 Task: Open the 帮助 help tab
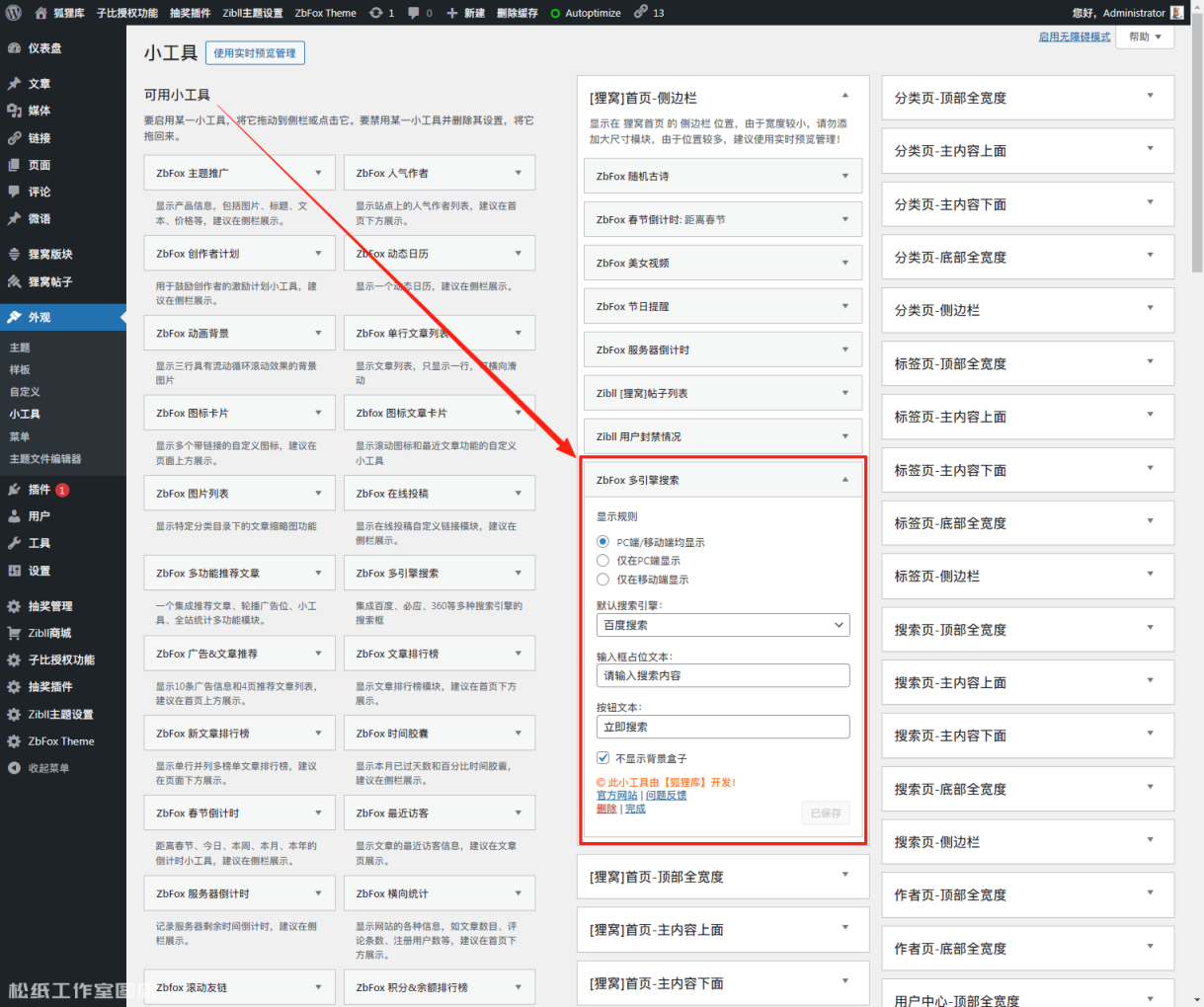pyautogui.click(x=1146, y=37)
